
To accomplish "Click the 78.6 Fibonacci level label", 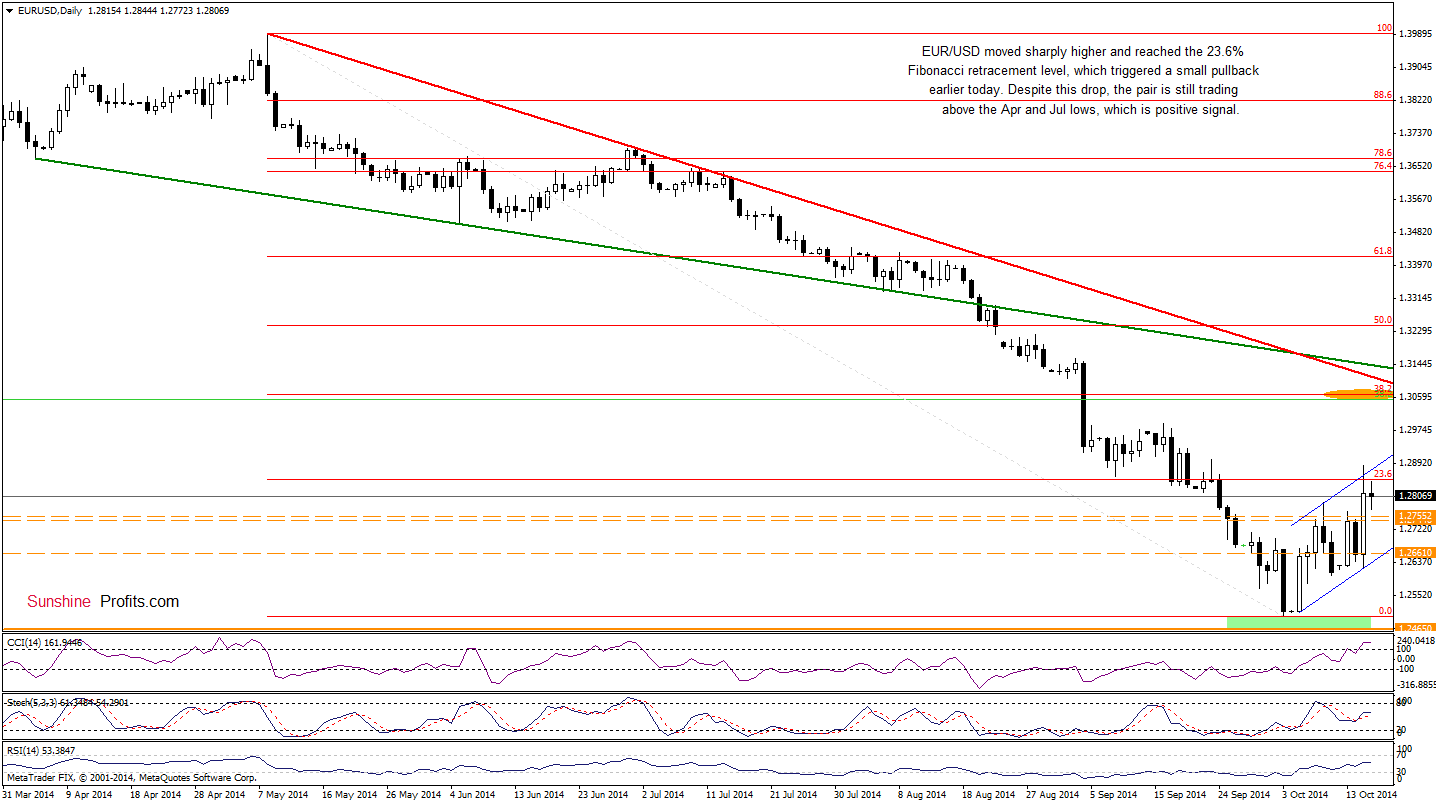I will pyautogui.click(x=1383, y=153).
